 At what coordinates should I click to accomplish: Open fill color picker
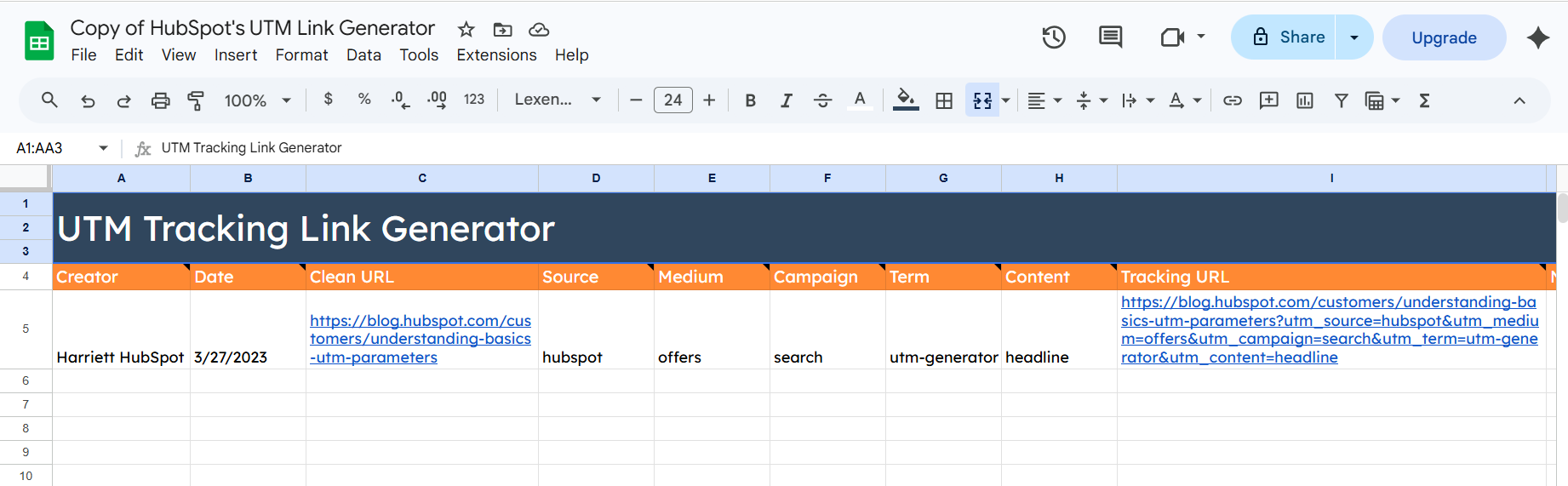click(906, 100)
